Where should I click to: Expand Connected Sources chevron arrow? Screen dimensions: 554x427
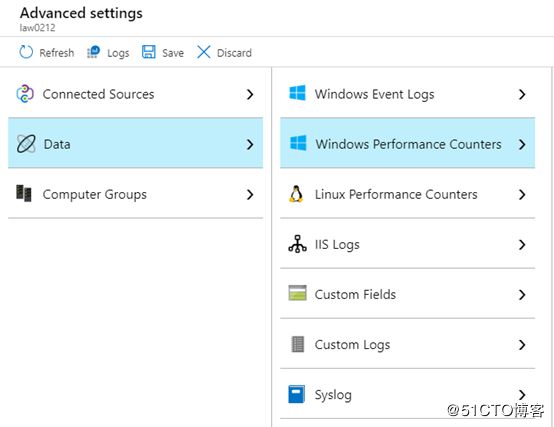point(250,94)
